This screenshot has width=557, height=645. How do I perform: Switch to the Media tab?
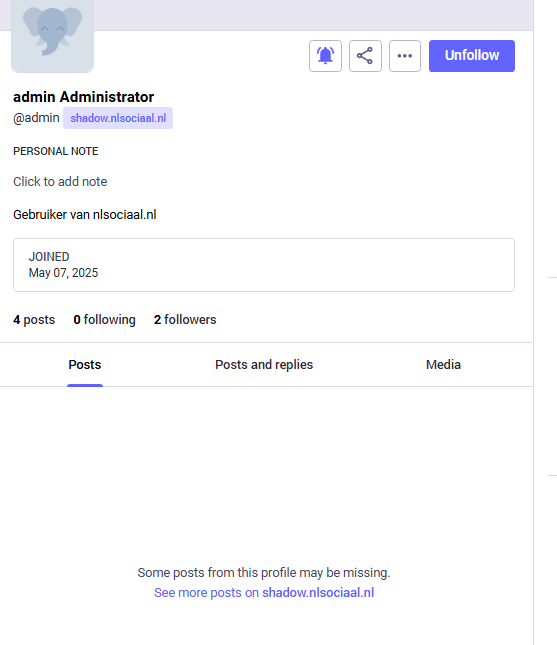pyautogui.click(x=443, y=365)
